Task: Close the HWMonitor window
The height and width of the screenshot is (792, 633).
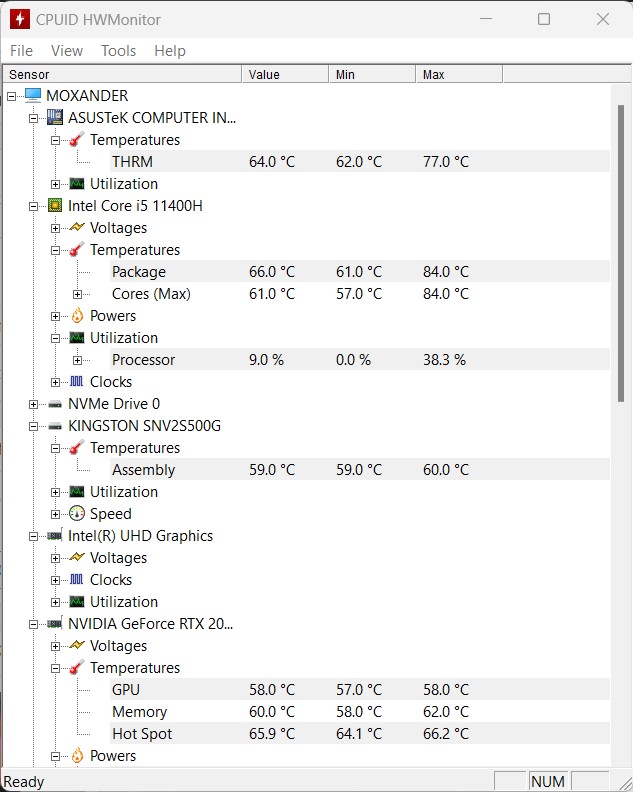Action: coord(603,19)
